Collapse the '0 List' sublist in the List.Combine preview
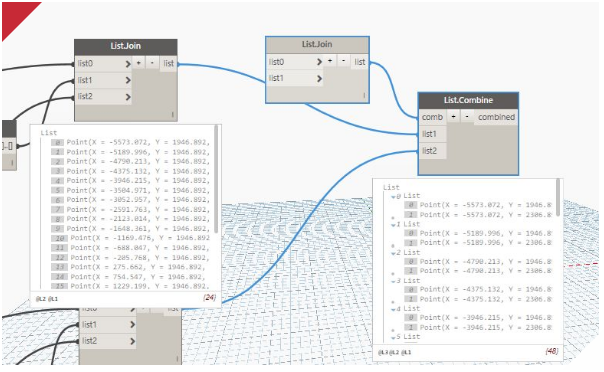604x372 pixels. [x=394, y=196]
